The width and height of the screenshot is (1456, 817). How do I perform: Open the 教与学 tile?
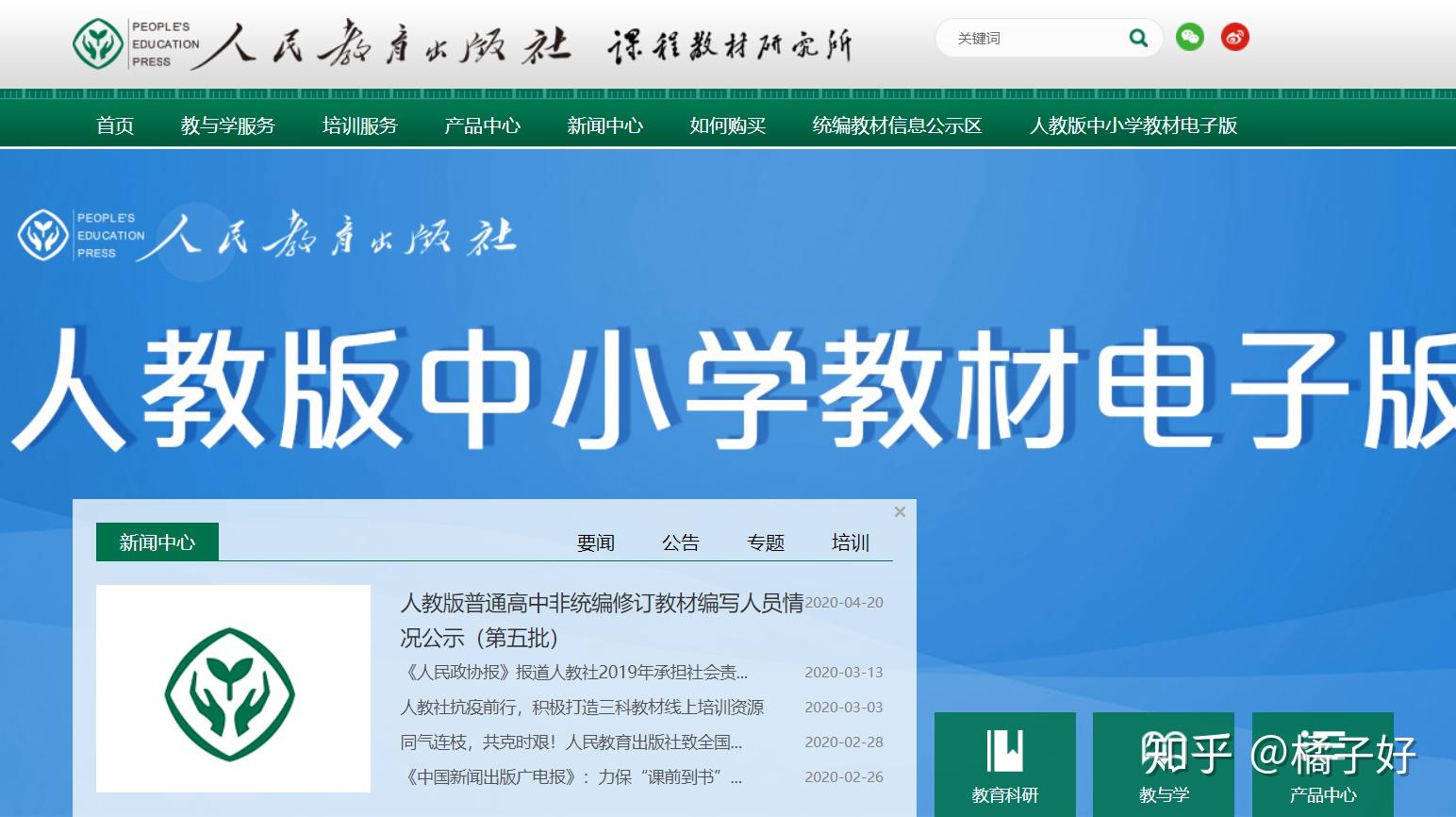pos(1164,764)
